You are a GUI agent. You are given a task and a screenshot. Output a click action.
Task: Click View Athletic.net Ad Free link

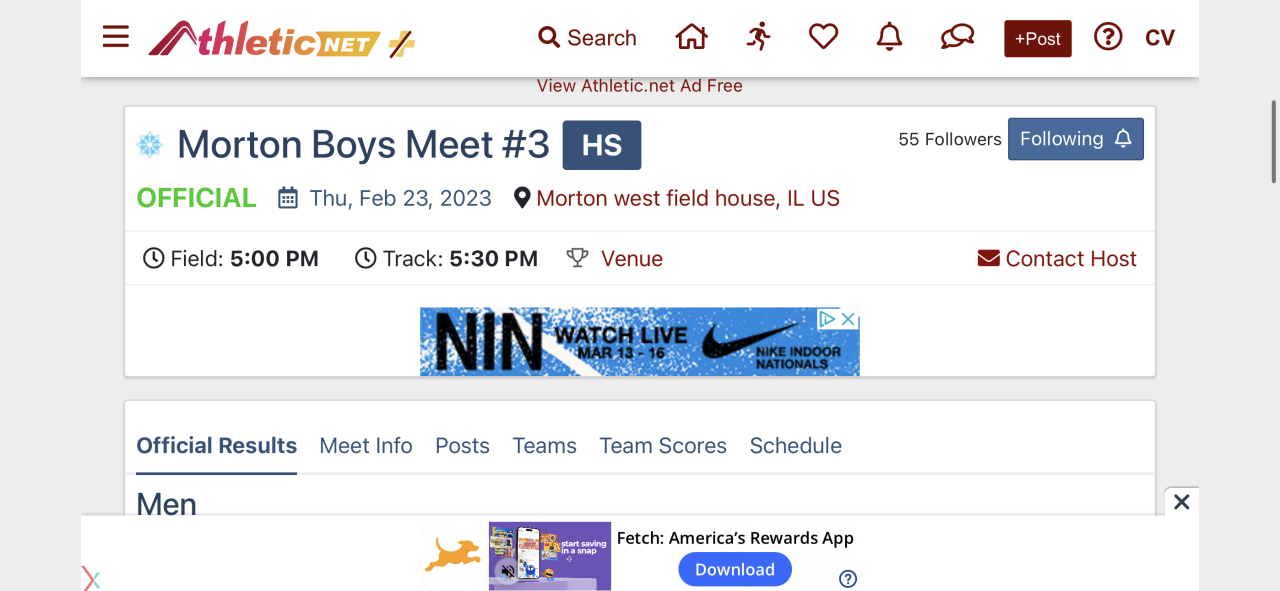(x=640, y=86)
